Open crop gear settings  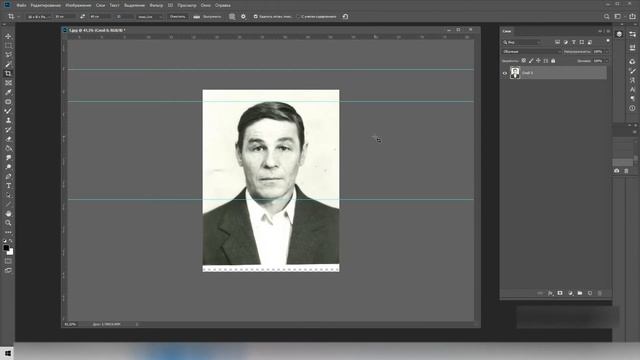click(x=243, y=17)
